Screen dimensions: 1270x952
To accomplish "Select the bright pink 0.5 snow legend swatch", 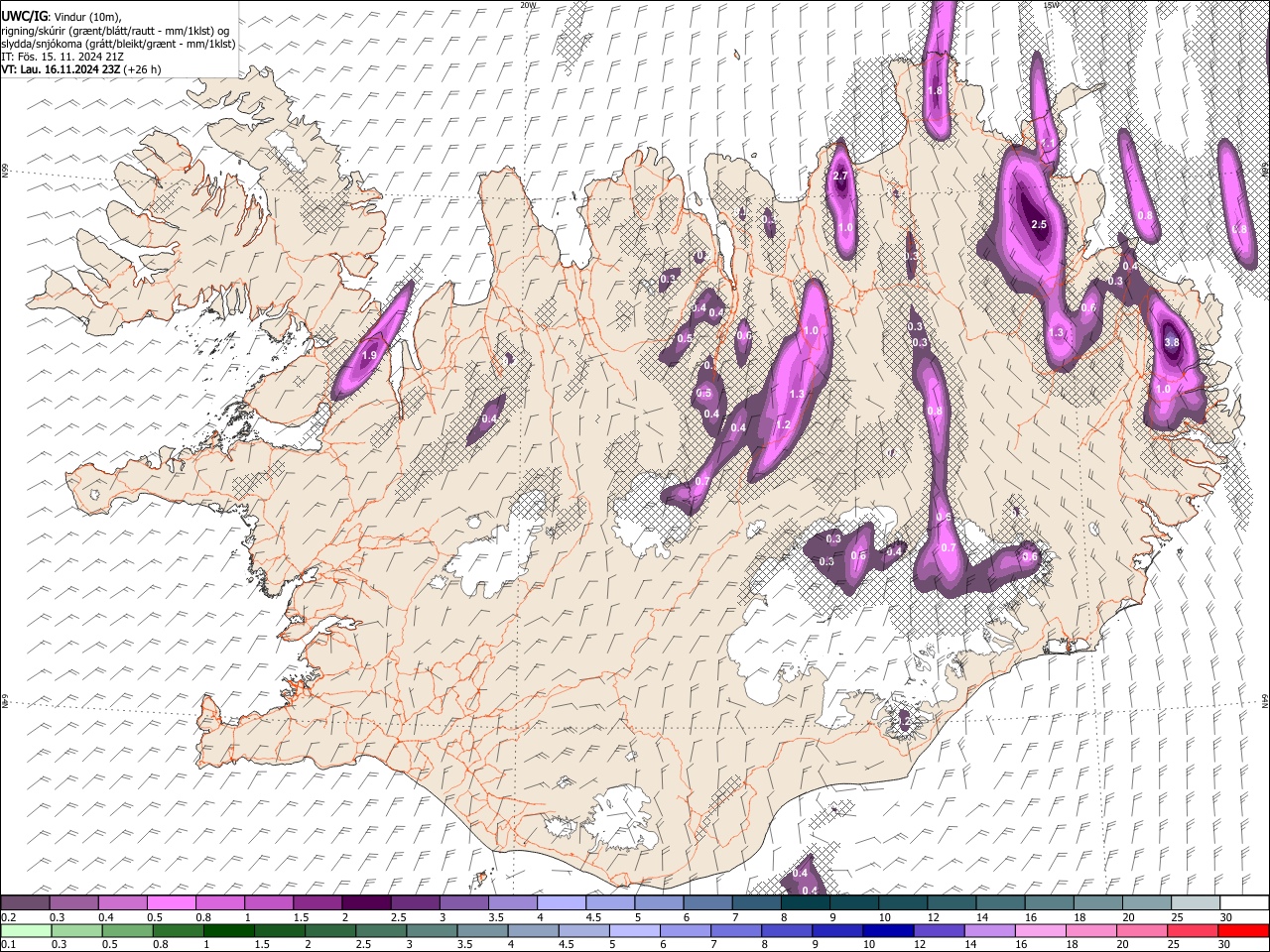I will (x=171, y=903).
